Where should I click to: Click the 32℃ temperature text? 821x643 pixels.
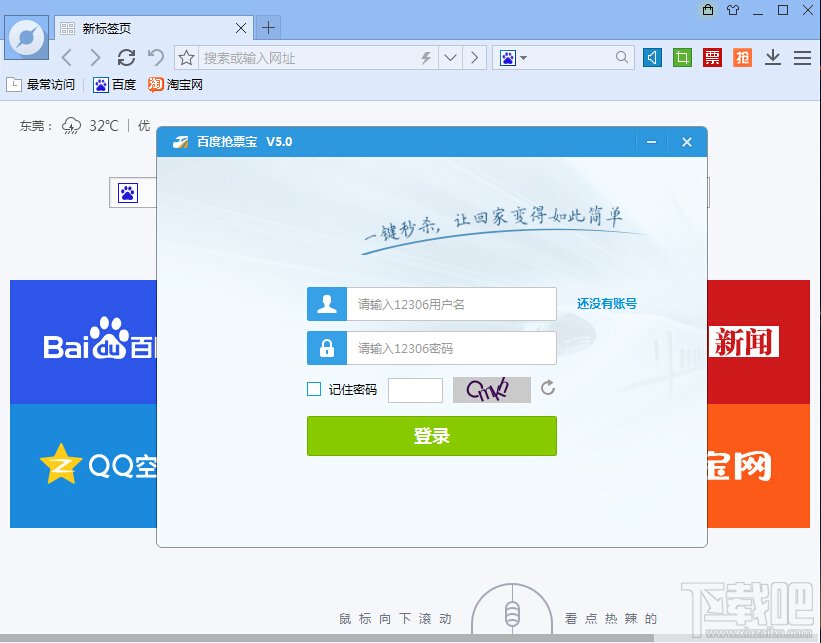104,126
